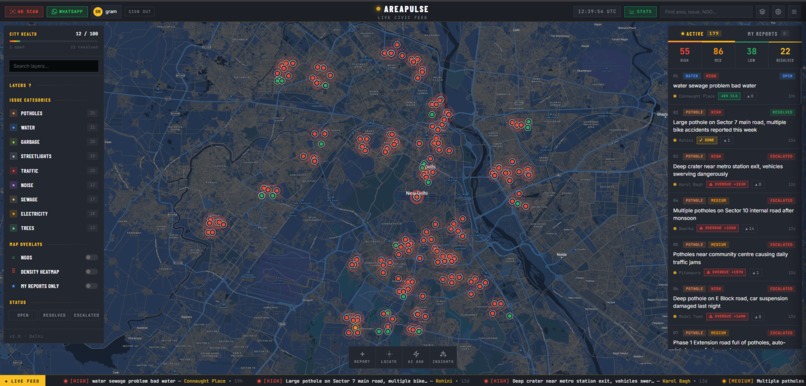Enable the My Reports Only switch
The height and width of the screenshot is (386, 806).
91,286
